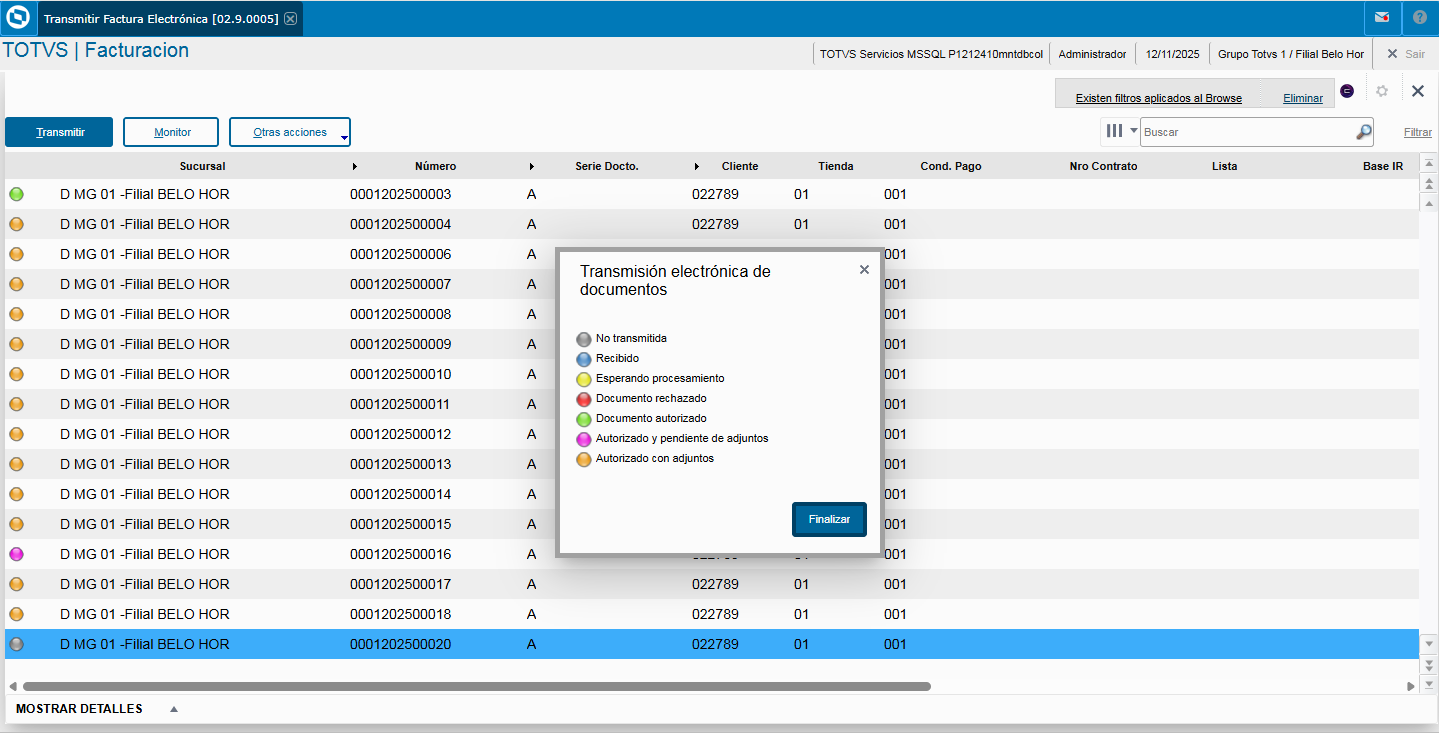Image resolution: width=1439 pixels, height=733 pixels.
Task: Click the Lista column header
Action: pos(1224,166)
